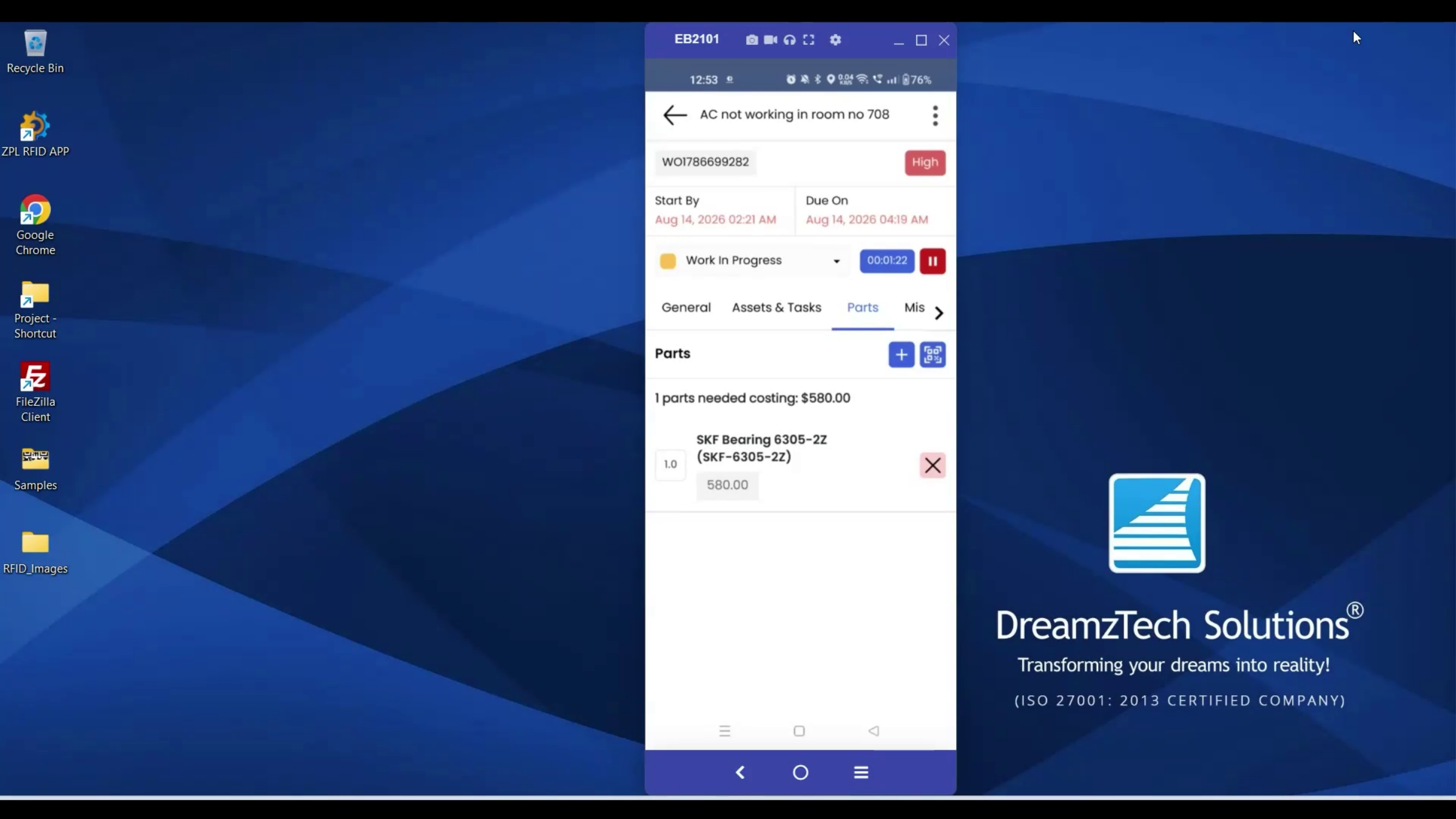Tap the blue recent apps menu icon
Viewport: 1456px width, 819px height.
861,772
